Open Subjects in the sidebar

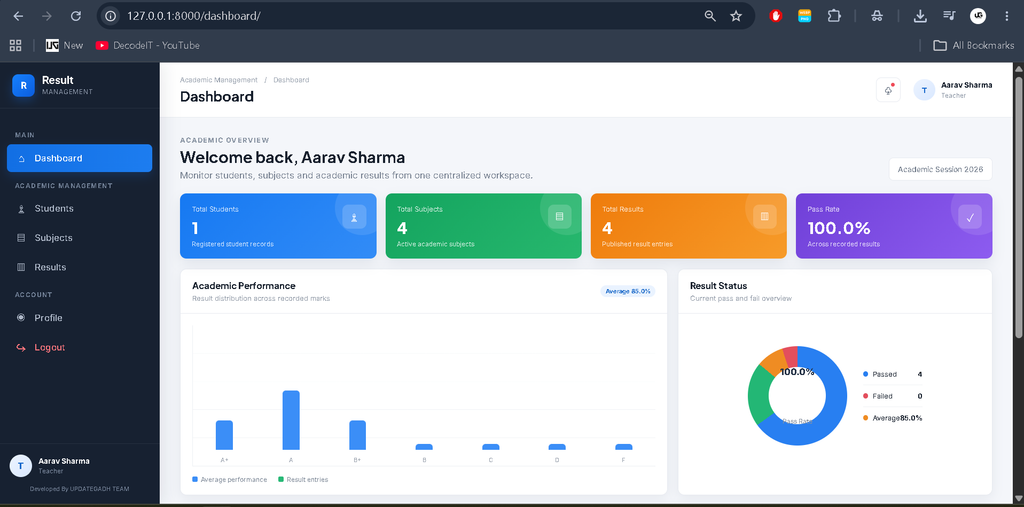pos(80,238)
